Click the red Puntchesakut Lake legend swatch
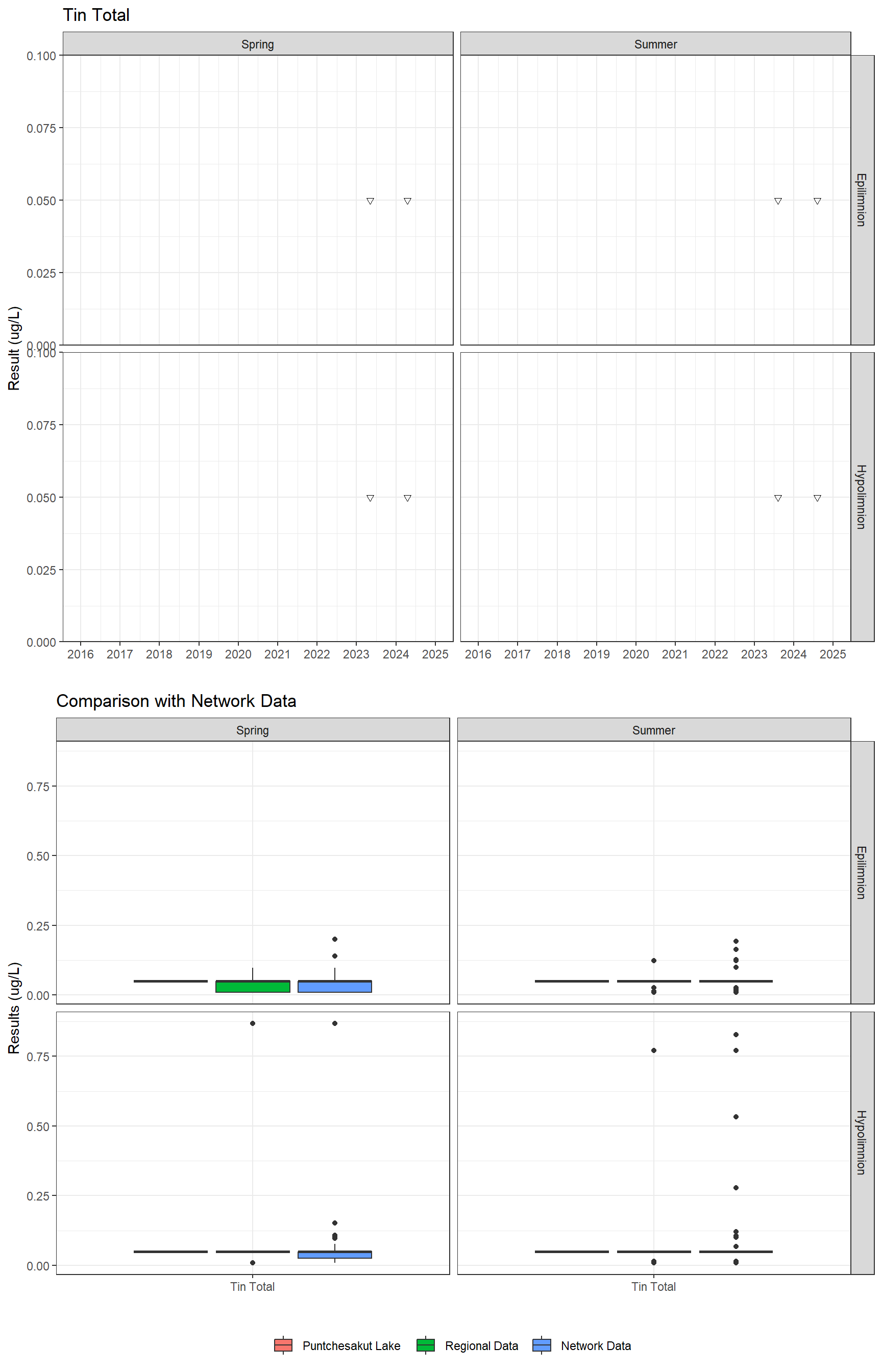Viewport: 882px width, 1372px height. click(283, 1345)
